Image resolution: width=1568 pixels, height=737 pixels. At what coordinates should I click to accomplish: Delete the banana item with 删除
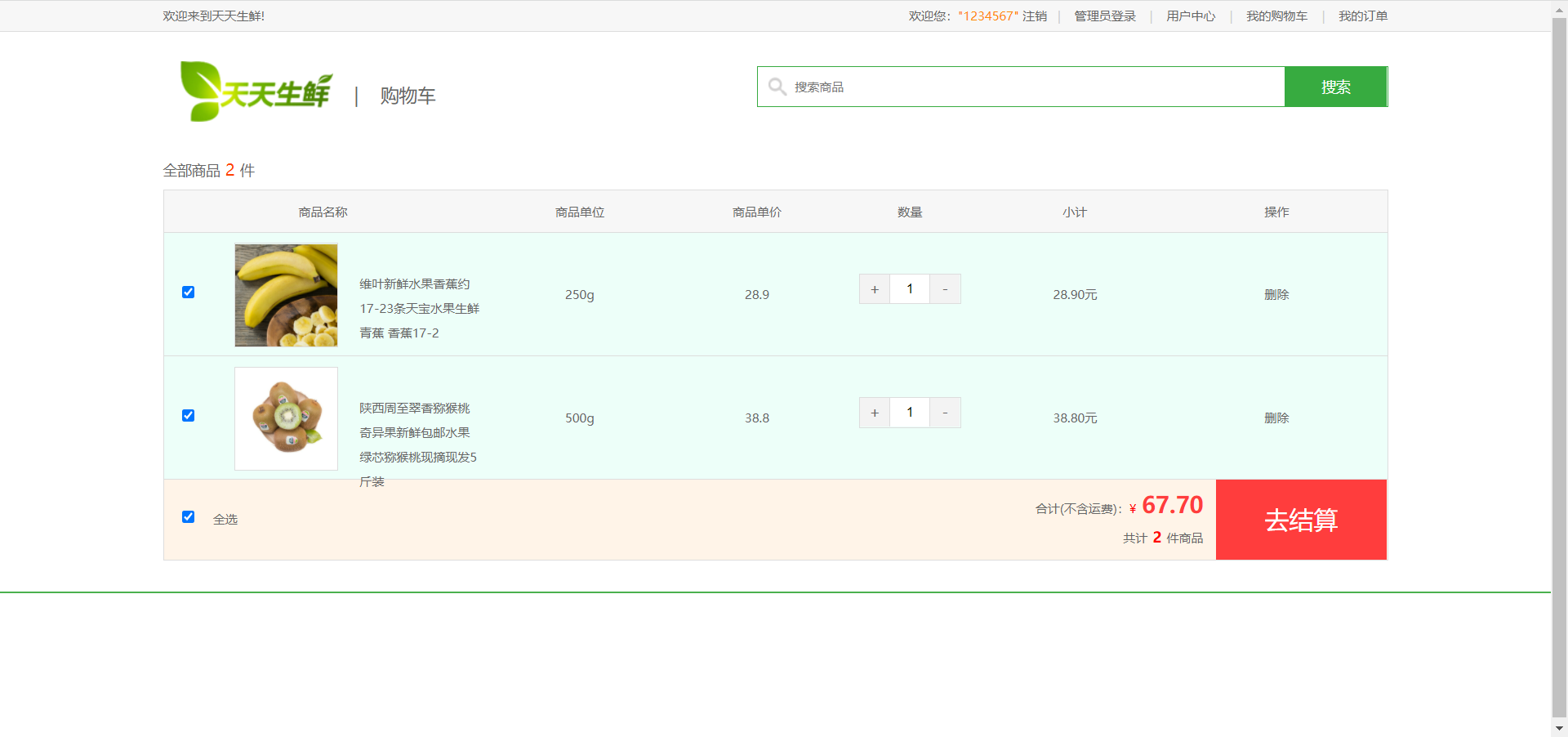(x=1276, y=295)
